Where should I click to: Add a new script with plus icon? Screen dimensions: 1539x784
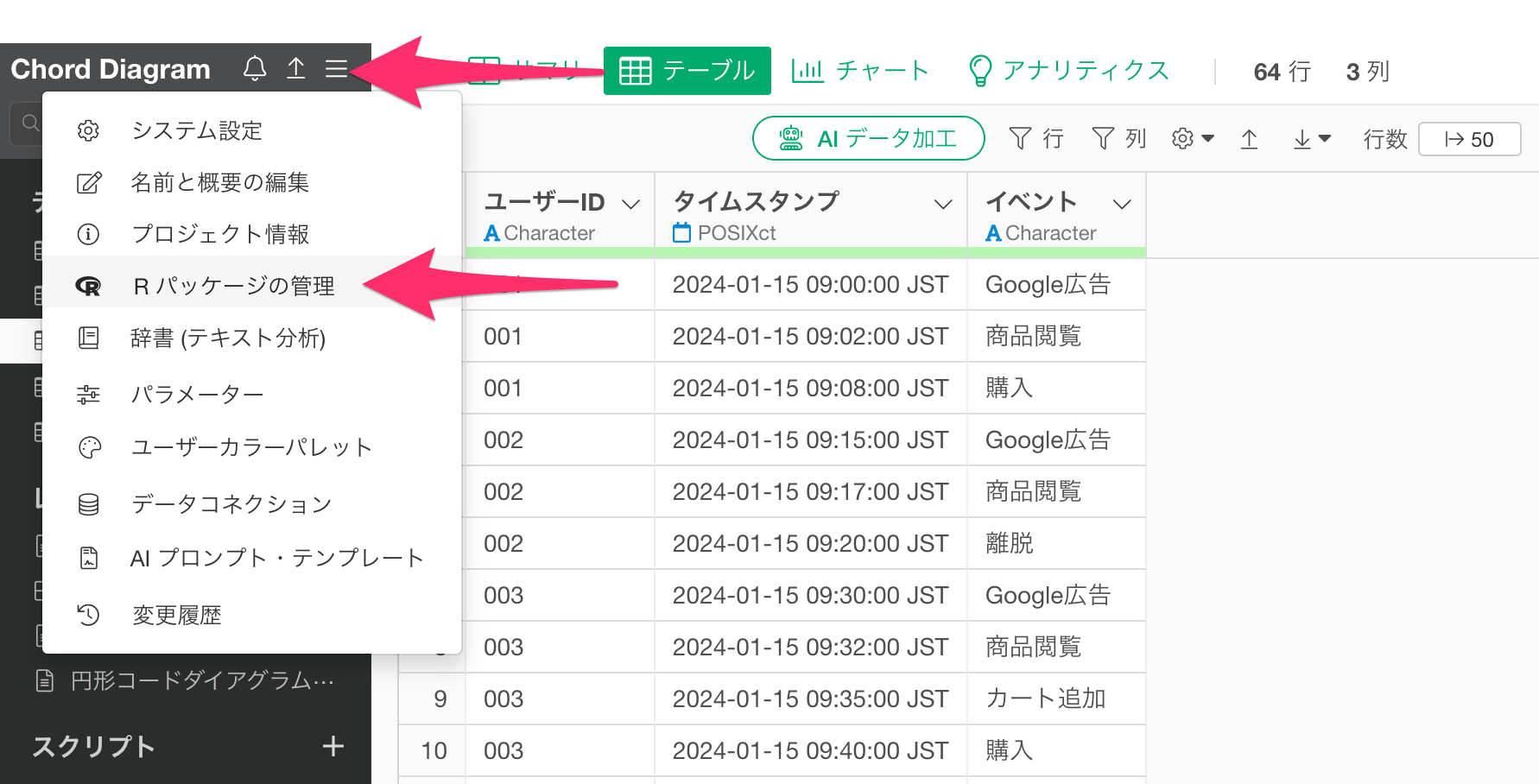point(332,747)
